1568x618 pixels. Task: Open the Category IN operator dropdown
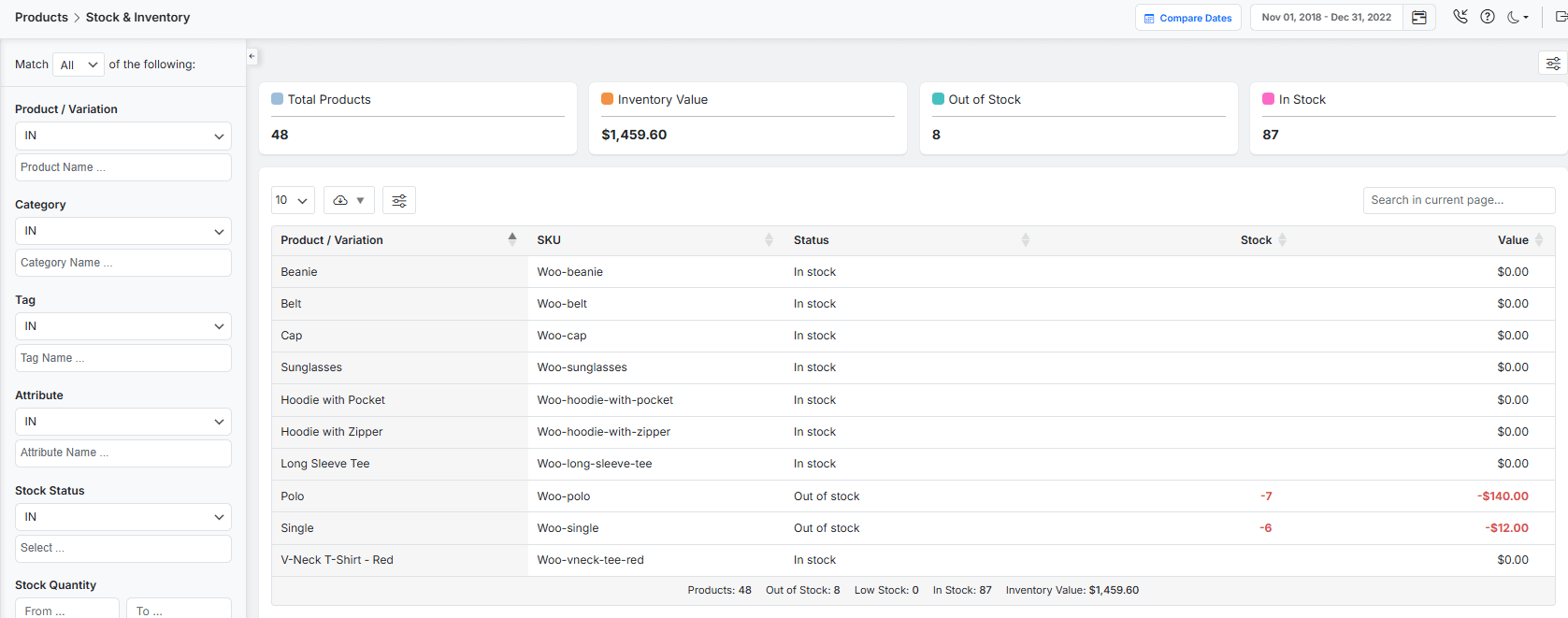pyautogui.click(x=123, y=231)
